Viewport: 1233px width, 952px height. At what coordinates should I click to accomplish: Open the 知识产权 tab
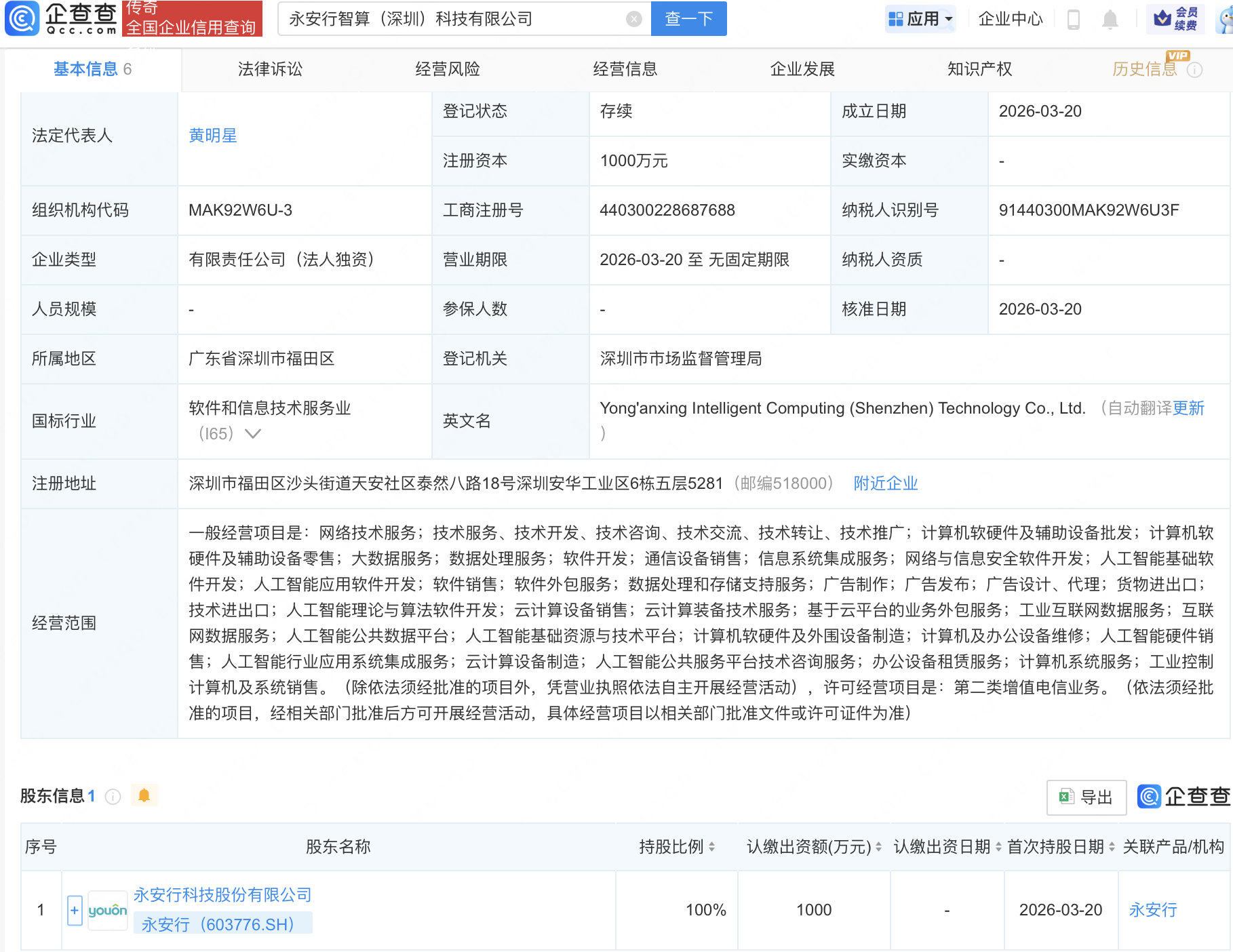[x=979, y=68]
